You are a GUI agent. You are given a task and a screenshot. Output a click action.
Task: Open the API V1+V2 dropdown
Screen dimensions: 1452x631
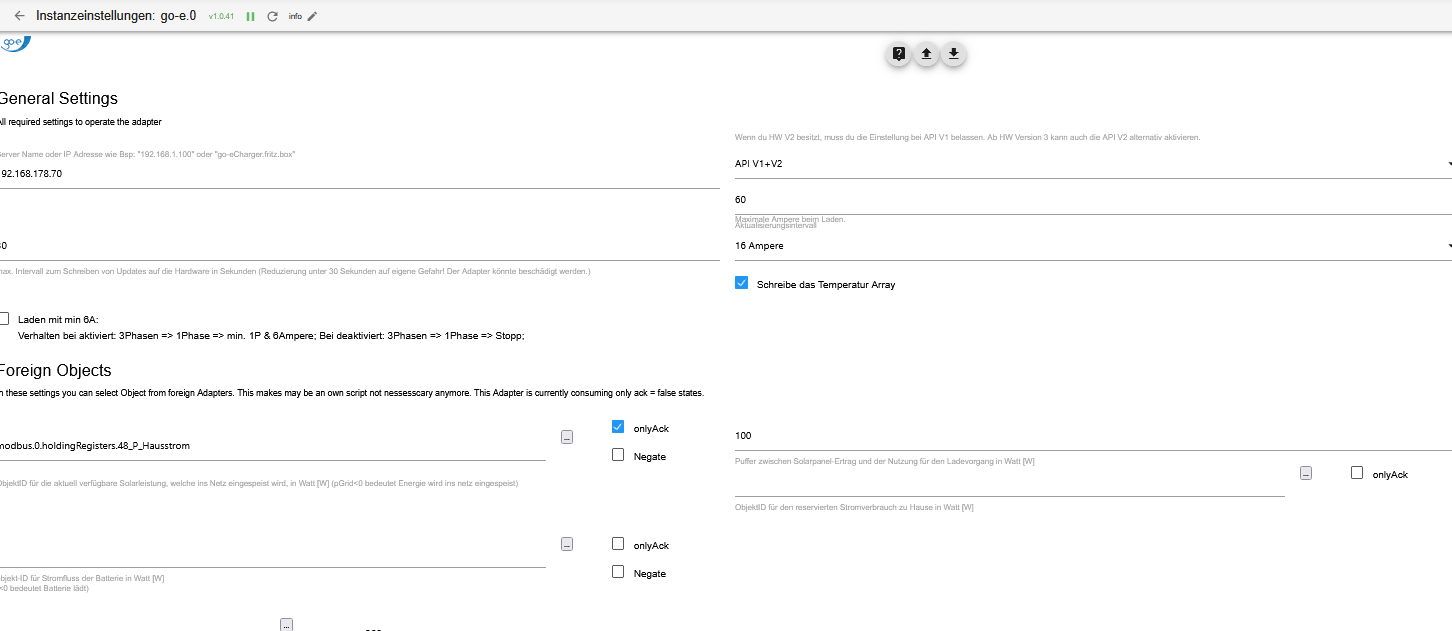pos(1090,163)
